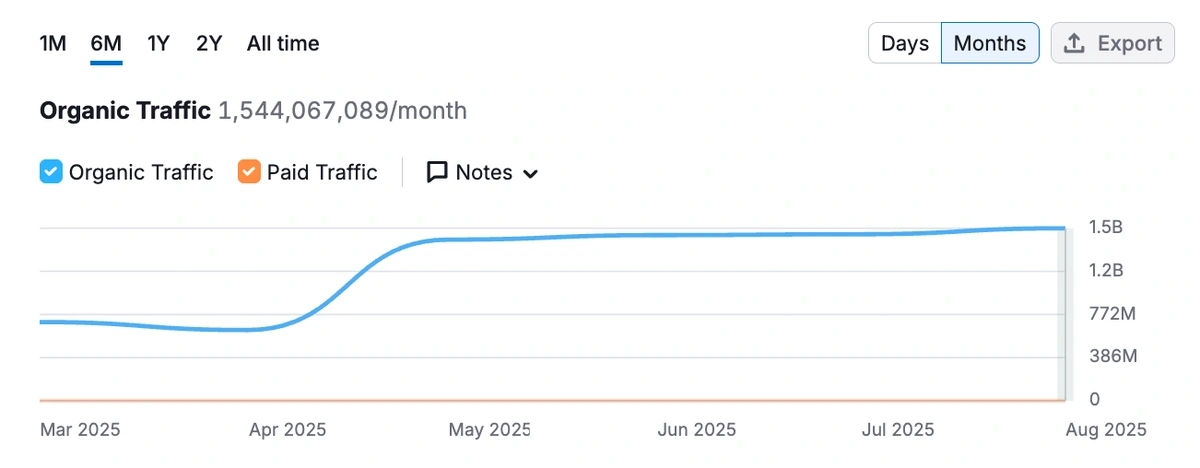Switch to the 2Y time range
Screen dimensions: 1200x468
point(209,43)
